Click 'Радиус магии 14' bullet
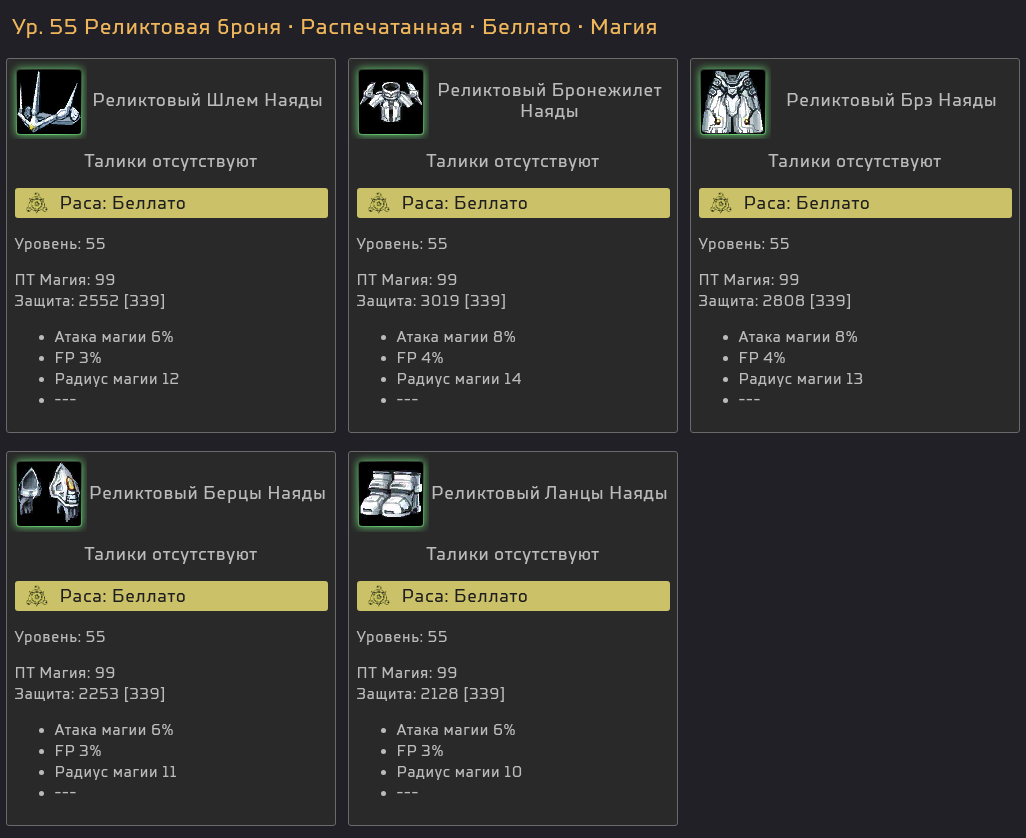This screenshot has height=838, width=1026. [459, 379]
